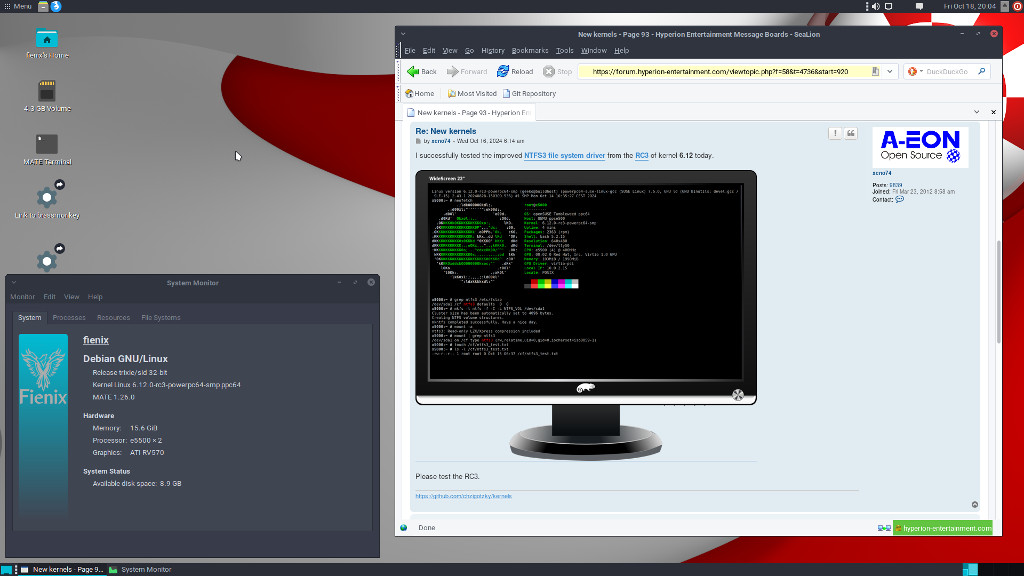Click the quote post icon
The height and width of the screenshot is (576, 1024).
[x=850, y=133]
